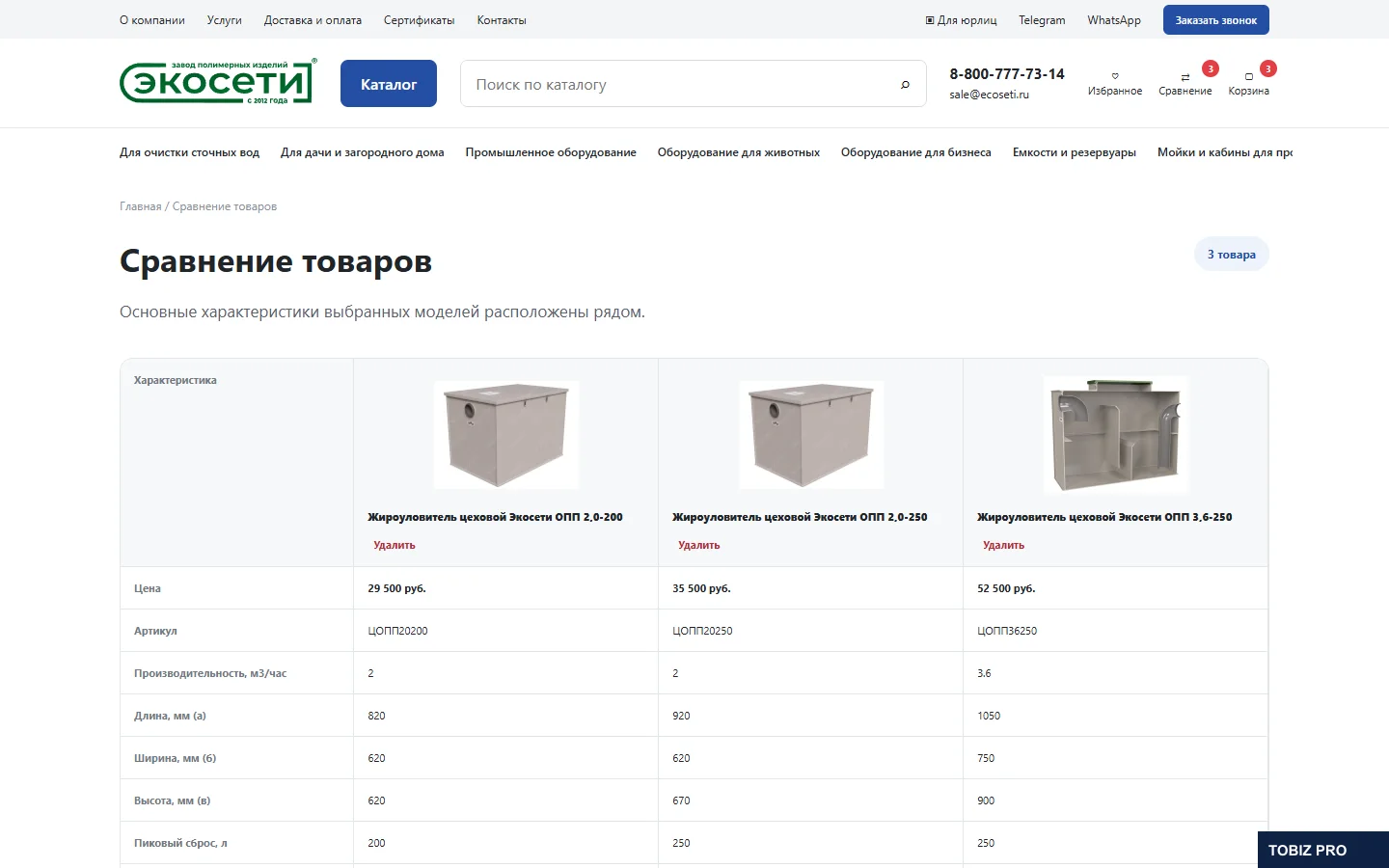
Task: Click the article ЦОПП20250
Action: point(702,631)
